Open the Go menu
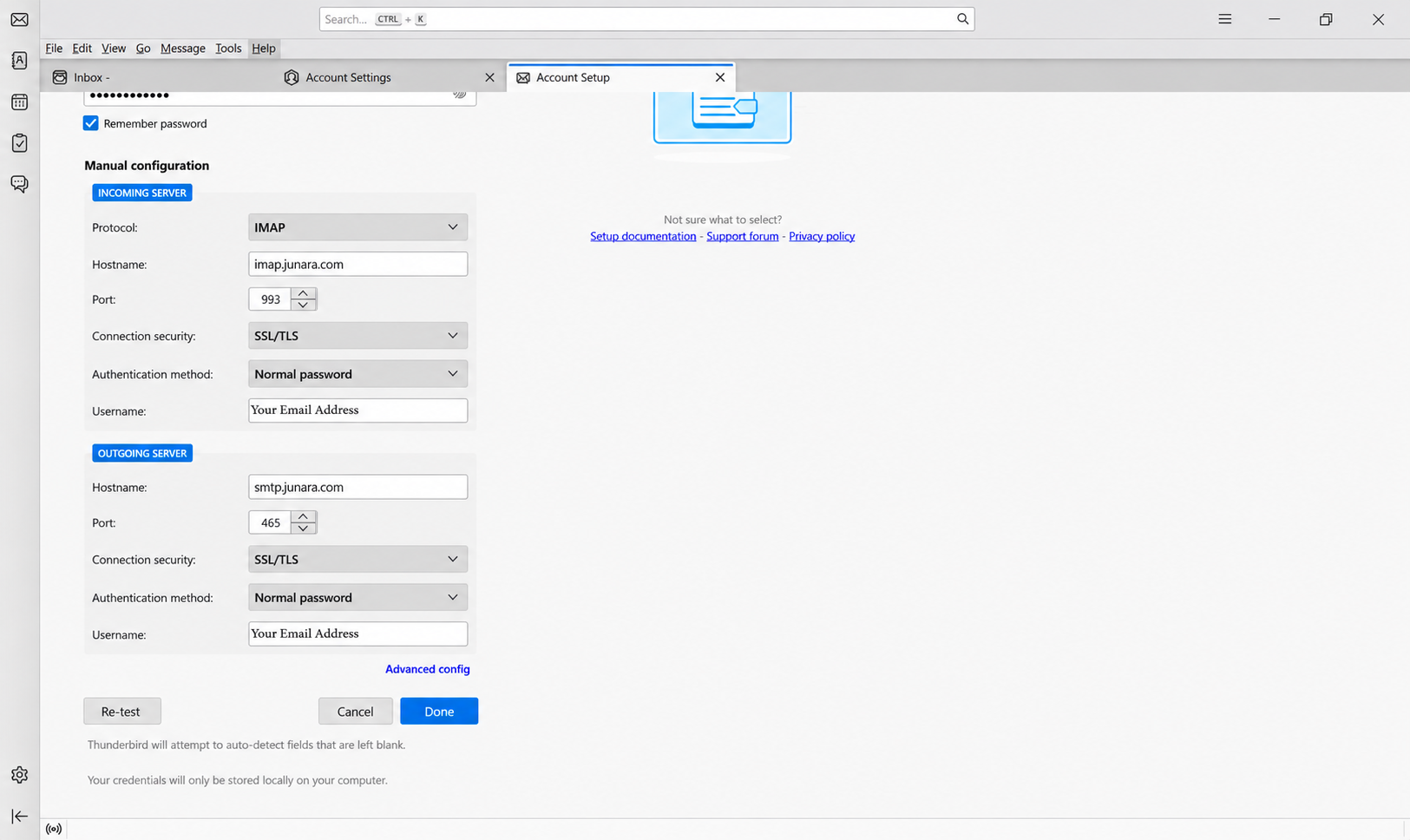 (x=143, y=49)
